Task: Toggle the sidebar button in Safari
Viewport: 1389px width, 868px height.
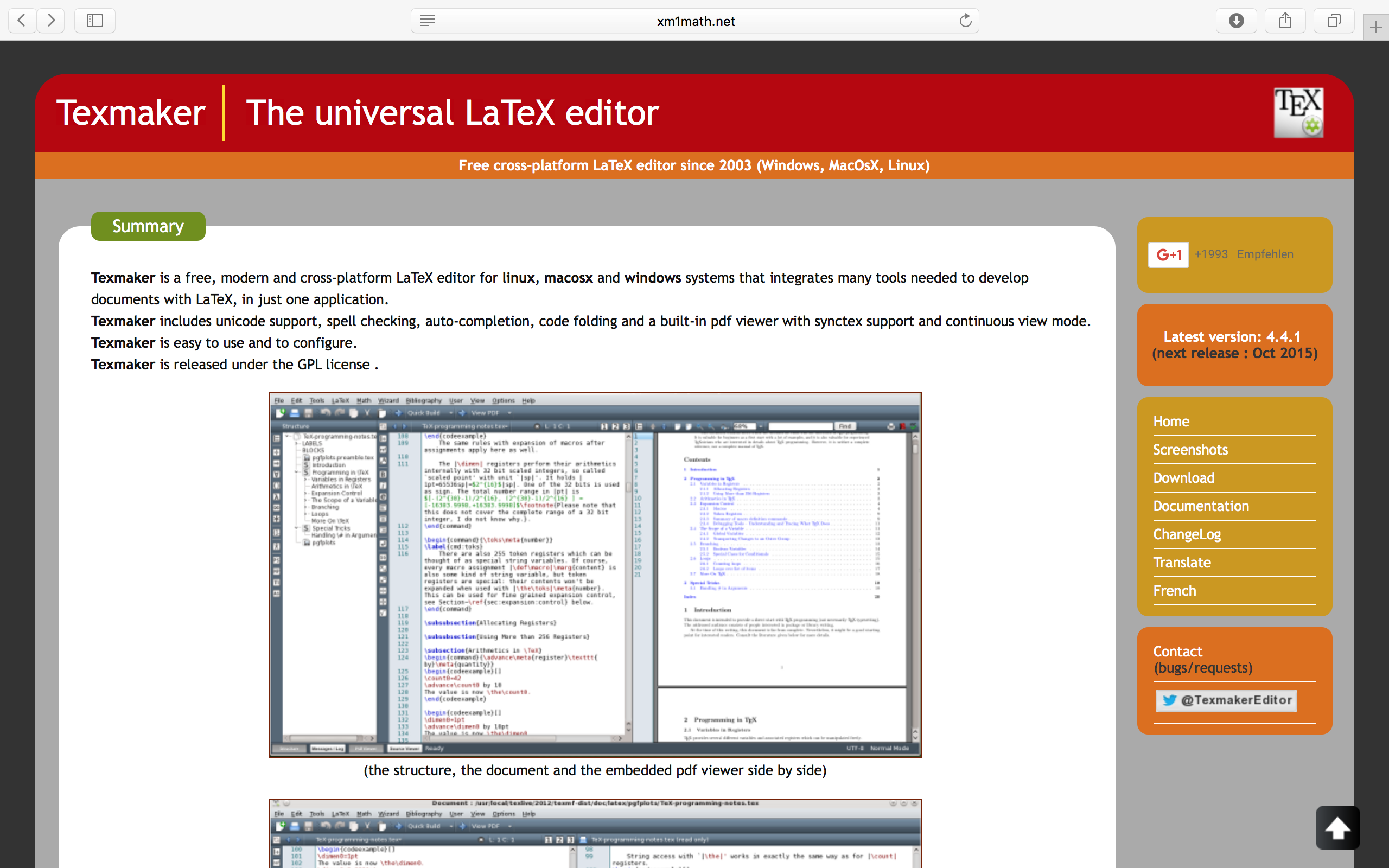Action: [x=95, y=21]
